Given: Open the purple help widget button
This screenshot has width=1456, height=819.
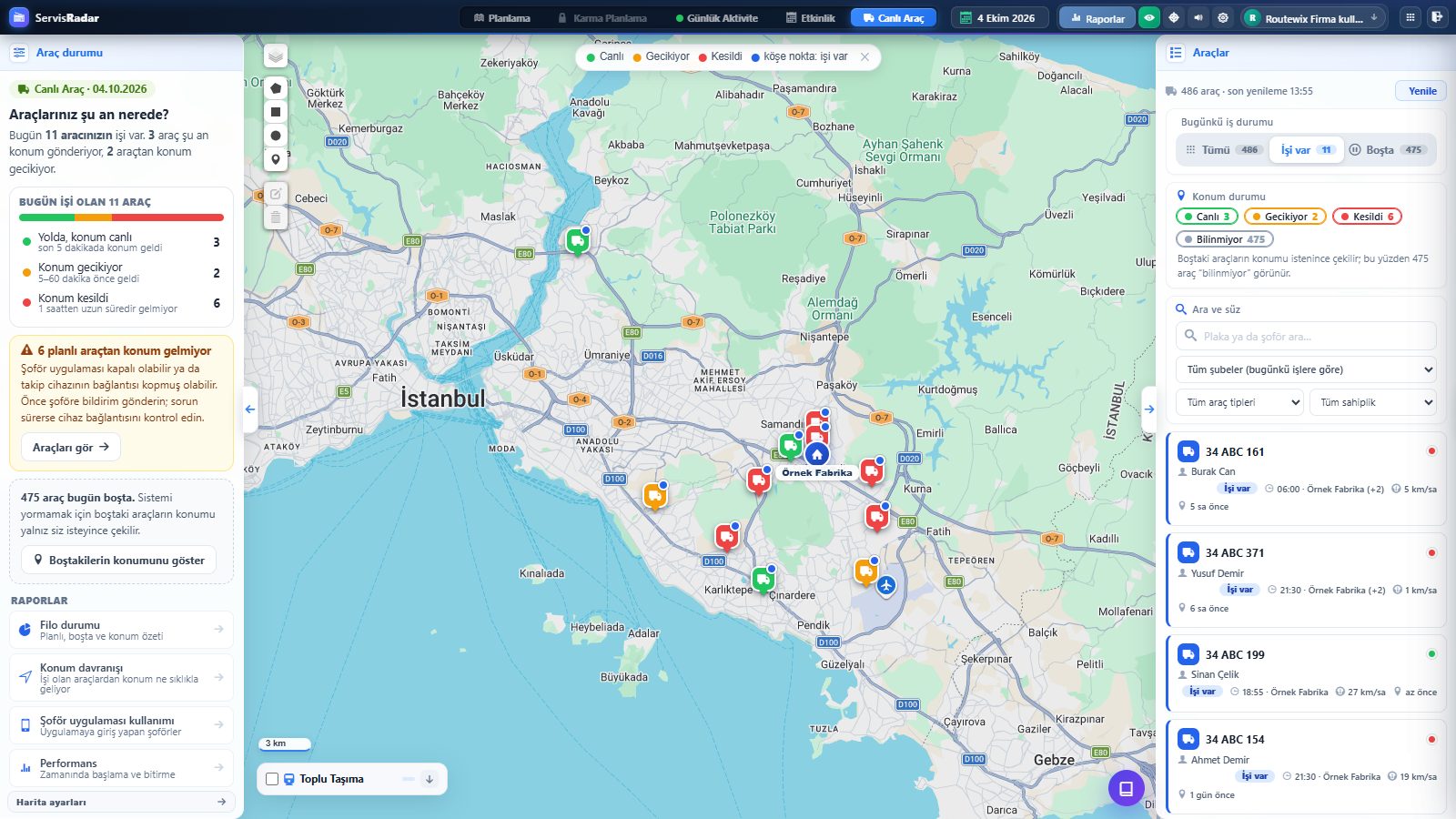Looking at the screenshot, I should point(1126,788).
